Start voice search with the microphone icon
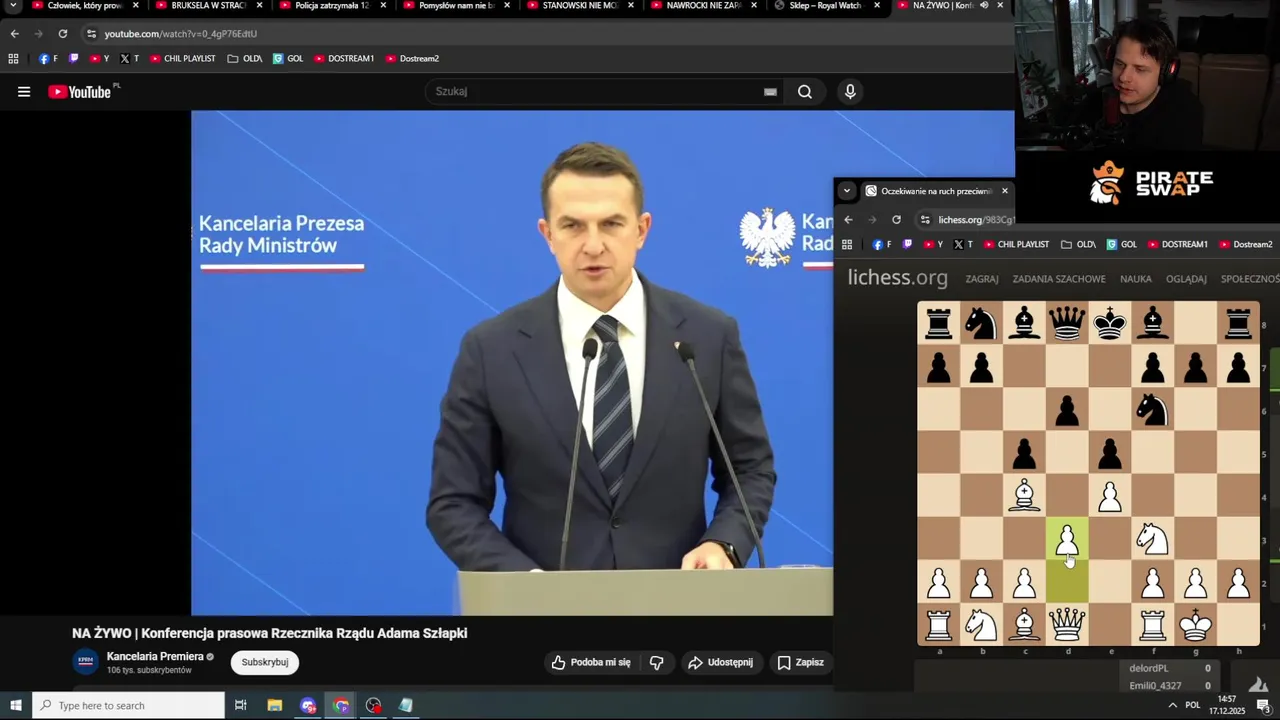Image resolution: width=1280 pixels, height=720 pixels. (x=850, y=92)
